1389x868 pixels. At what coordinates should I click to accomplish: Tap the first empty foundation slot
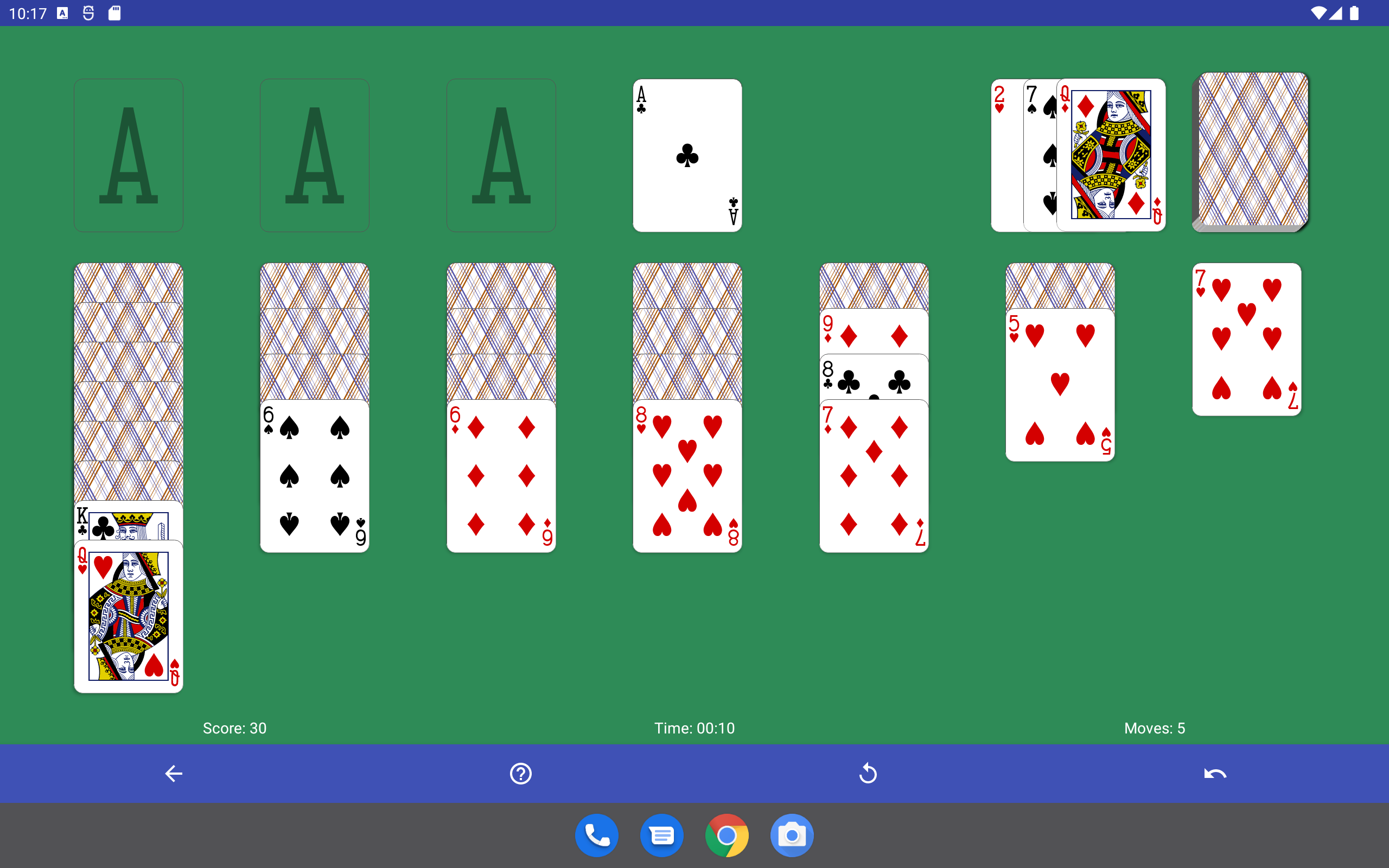(129, 155)
